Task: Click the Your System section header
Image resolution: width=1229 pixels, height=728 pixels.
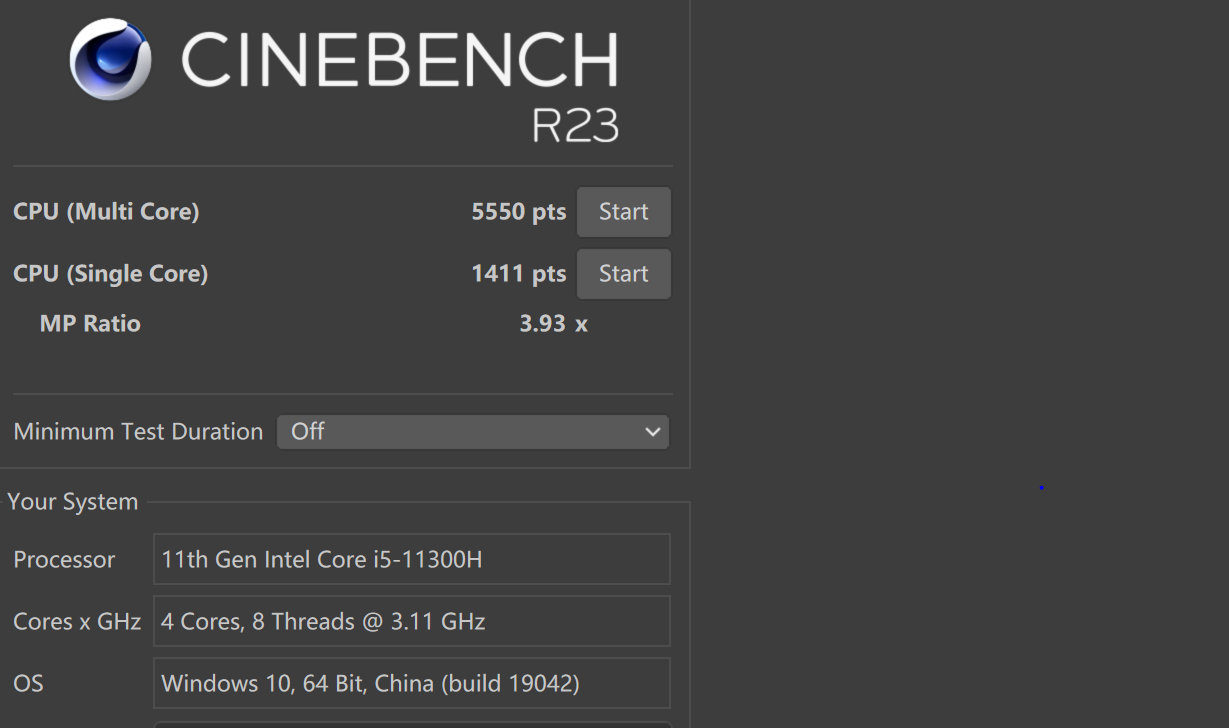Action: coord(73,501)
